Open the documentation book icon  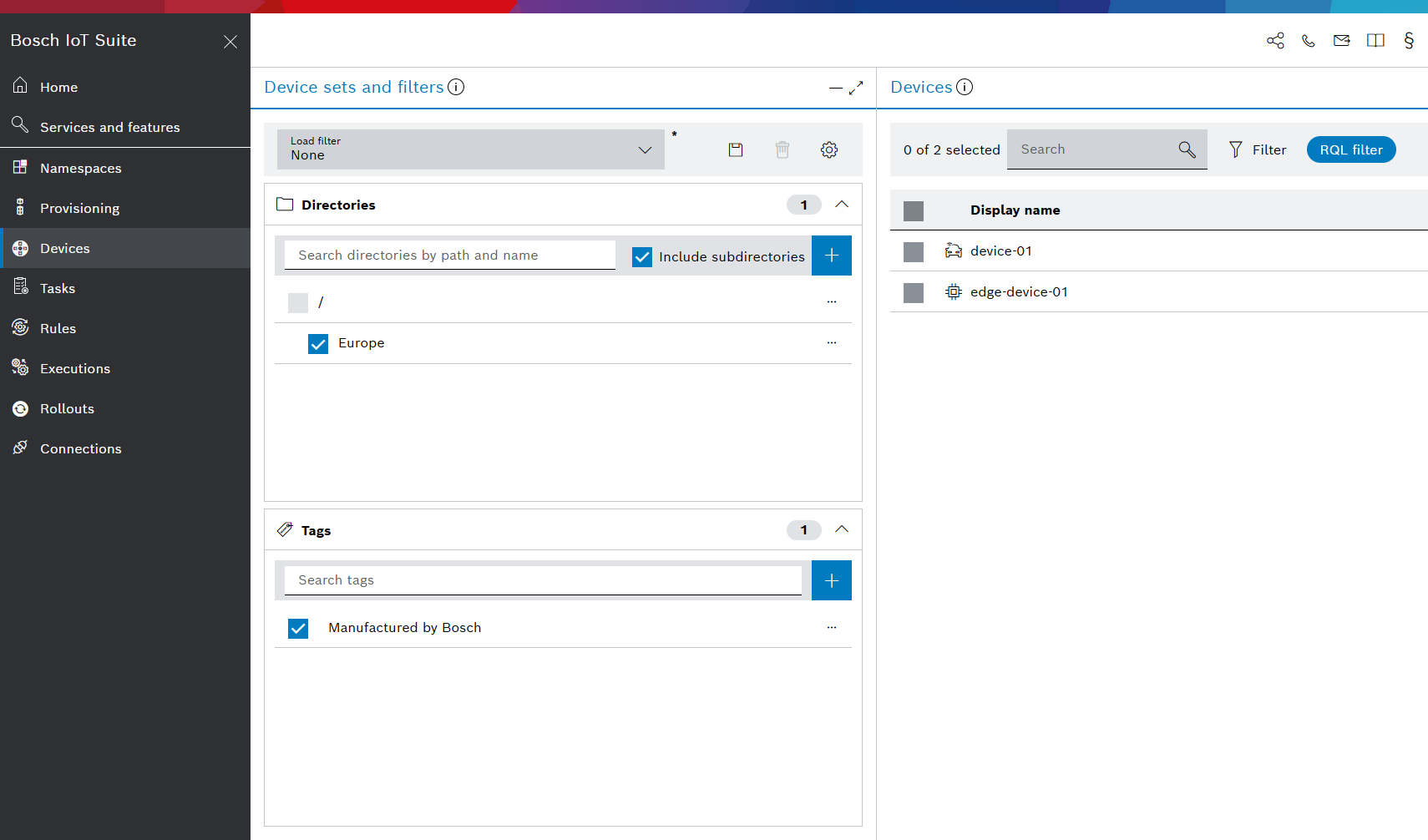(1375, 40)
